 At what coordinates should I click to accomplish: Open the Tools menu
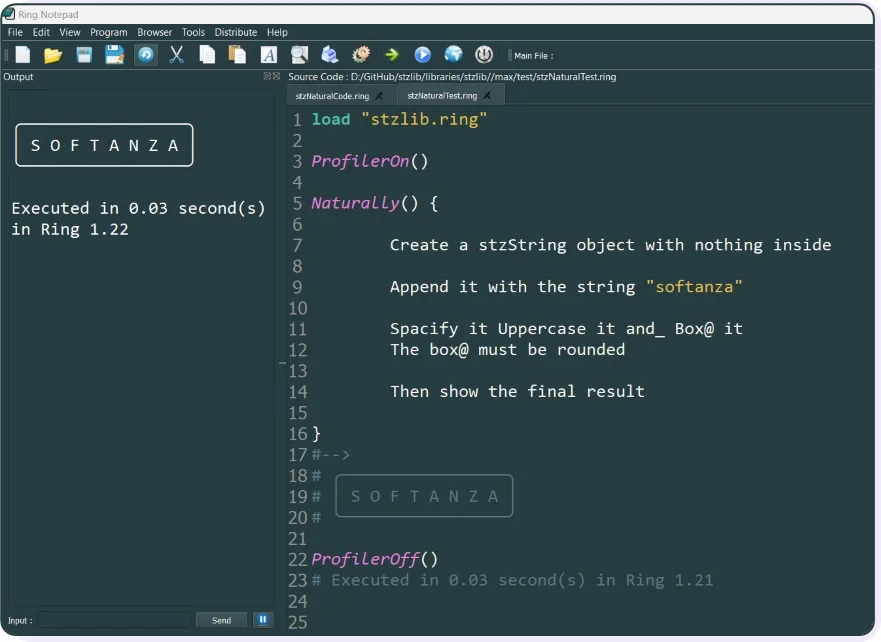193,32
